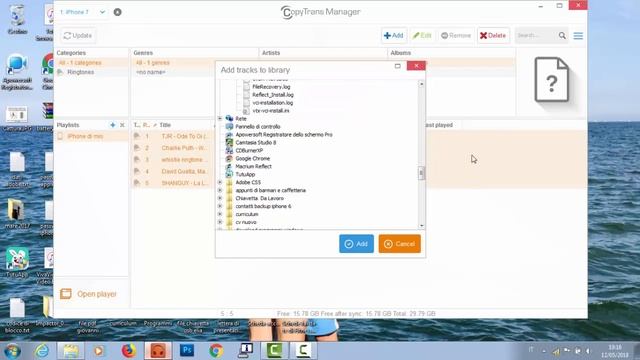Screen dimensions: 640x360
Task: Open Google Chrome from the taskbar
Action: point(216,350)
